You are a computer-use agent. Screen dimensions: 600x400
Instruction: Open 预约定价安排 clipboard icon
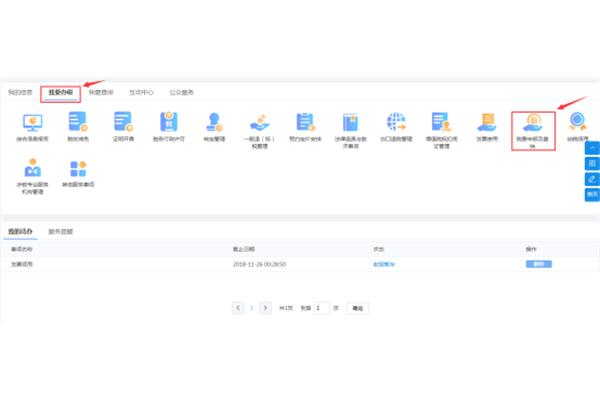coord(305,122)
